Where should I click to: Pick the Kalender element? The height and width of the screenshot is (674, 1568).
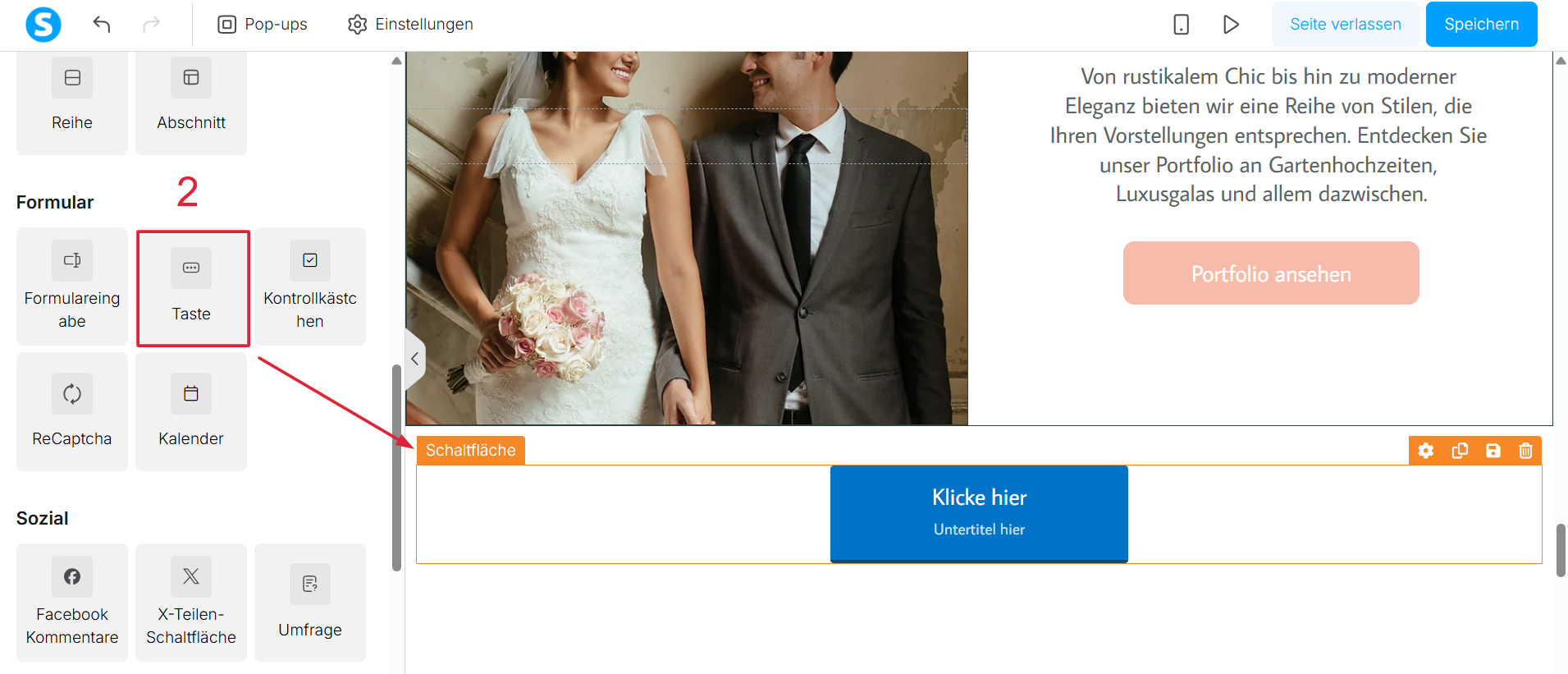pyautogui.click(x=191, y=411)
